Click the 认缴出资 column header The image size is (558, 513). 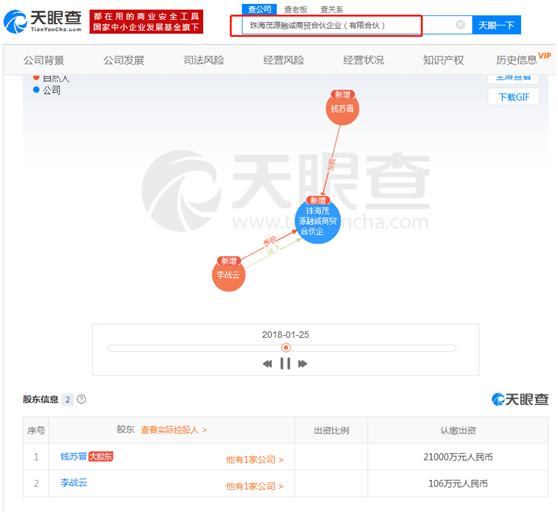point(458,430)
